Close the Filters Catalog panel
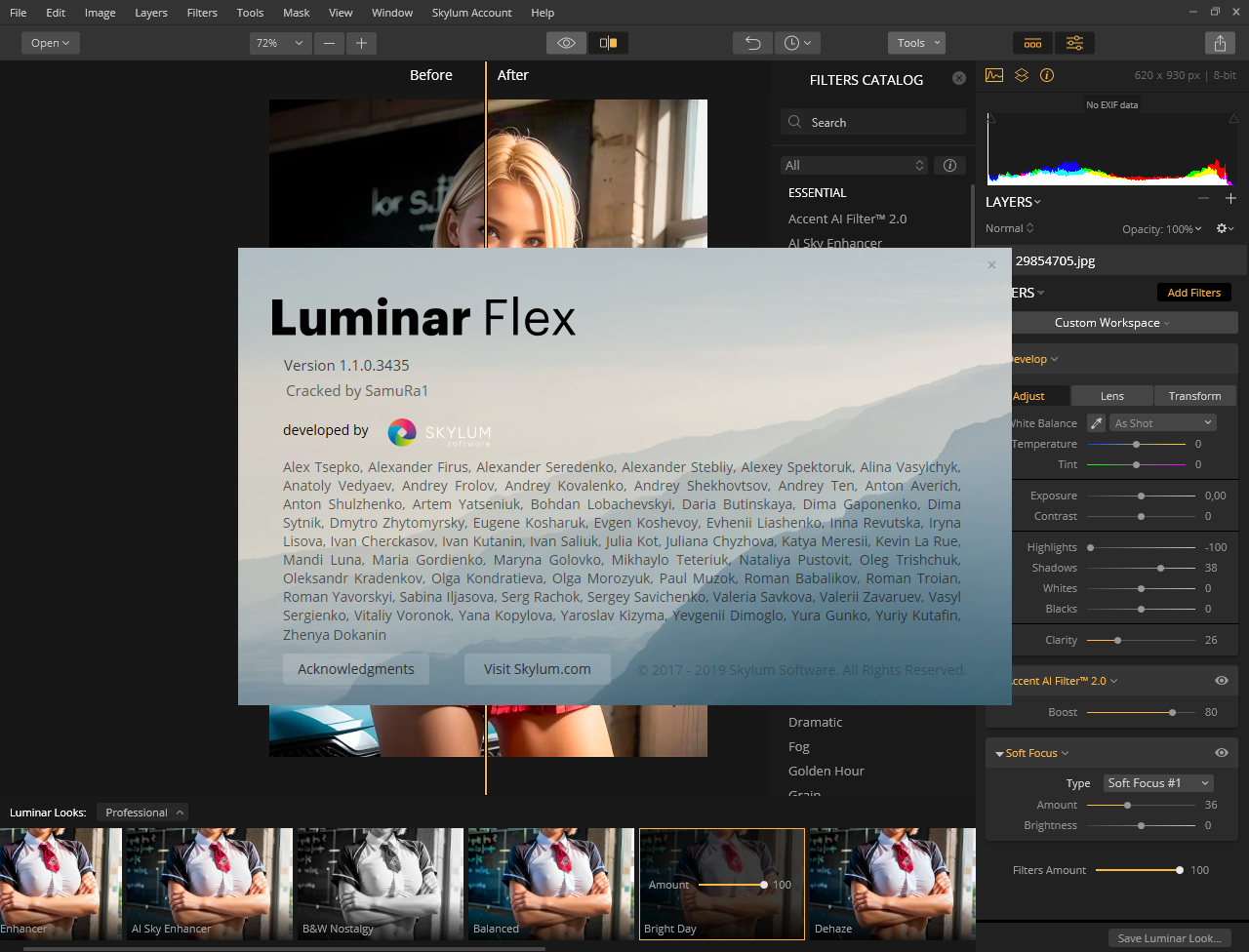The image size is (1249, 952). click(x=959, y=78)
